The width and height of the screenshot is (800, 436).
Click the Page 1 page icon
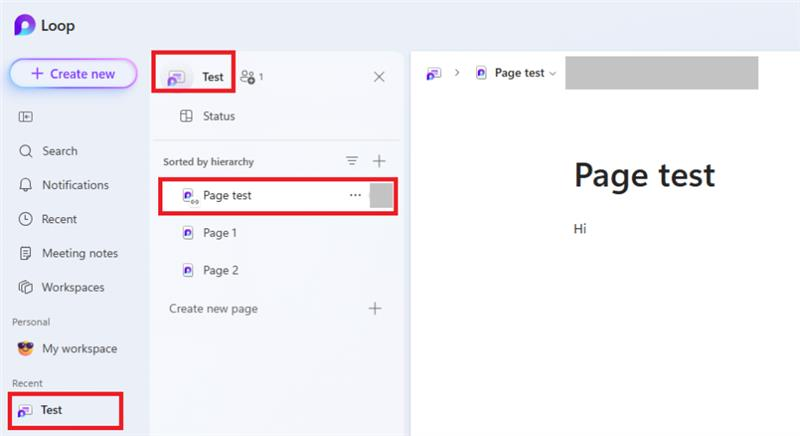pos(188,233)
